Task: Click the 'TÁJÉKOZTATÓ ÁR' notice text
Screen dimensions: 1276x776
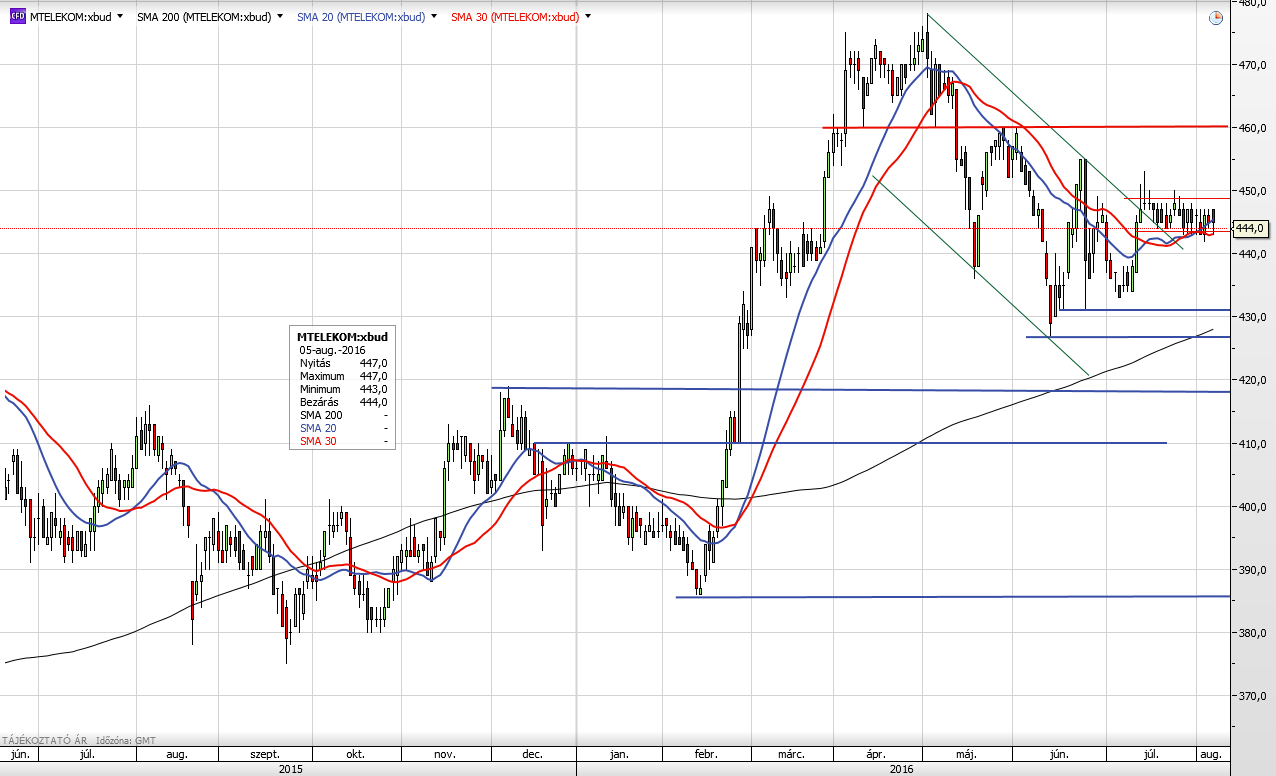Action: coord(43,739)
